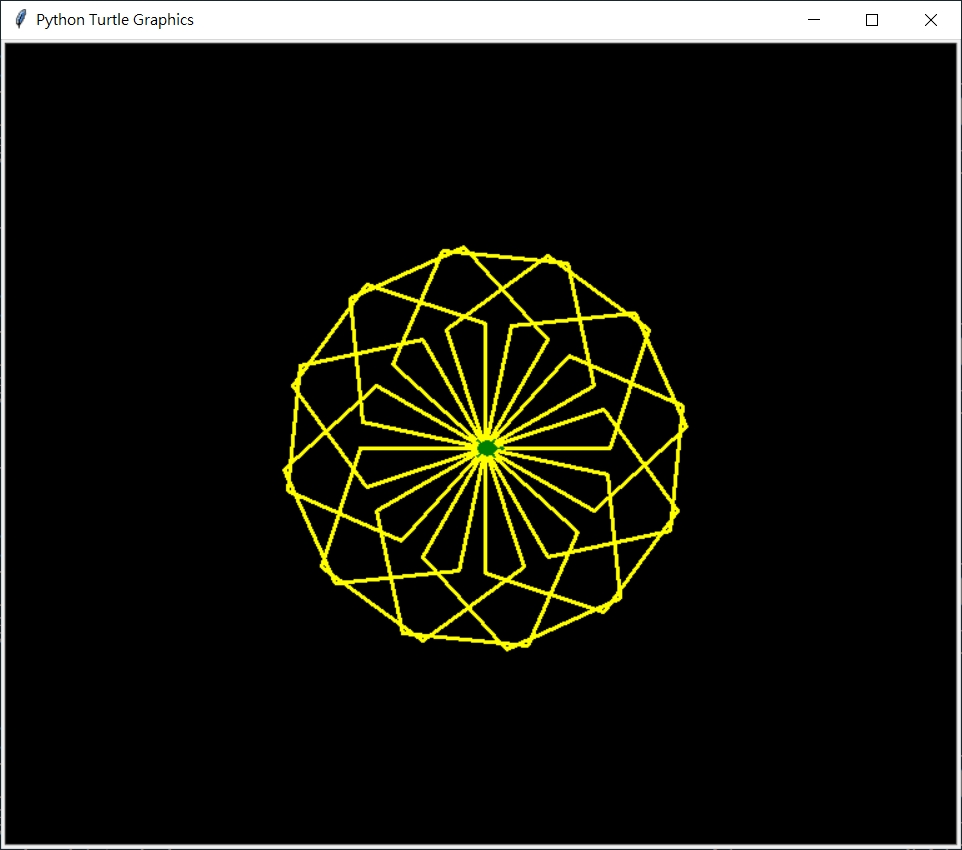Click the leftmost corner of the yellow pattern
This screenshot has height=850, width=962.
point(286,470)
